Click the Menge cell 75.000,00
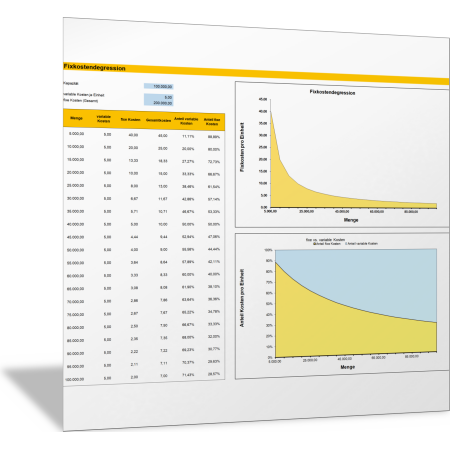Image resolution: width=450 pixels, height=450 pixels. (76, 315)
